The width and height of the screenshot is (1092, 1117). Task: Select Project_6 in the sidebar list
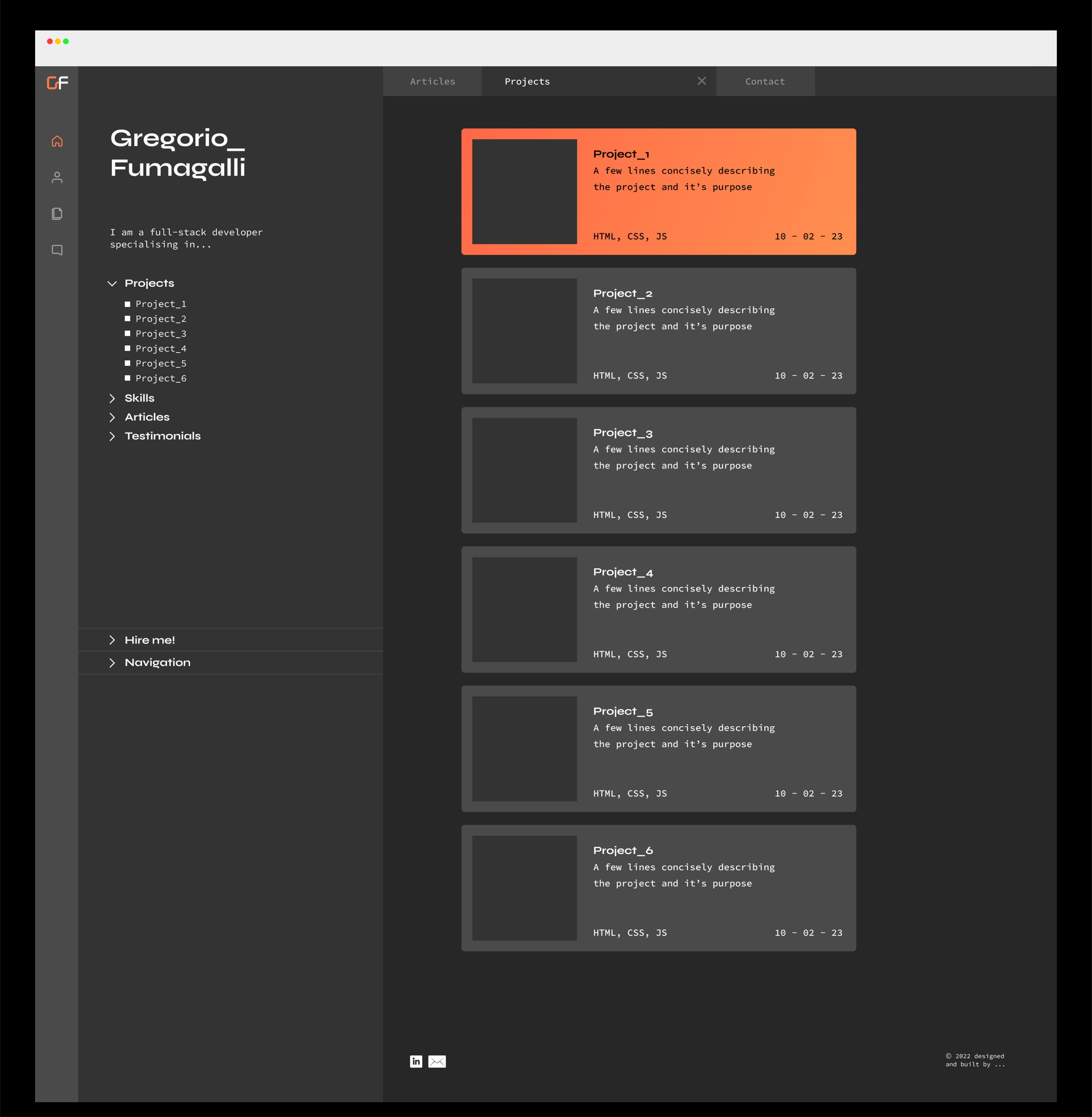(x=161, y=378)
